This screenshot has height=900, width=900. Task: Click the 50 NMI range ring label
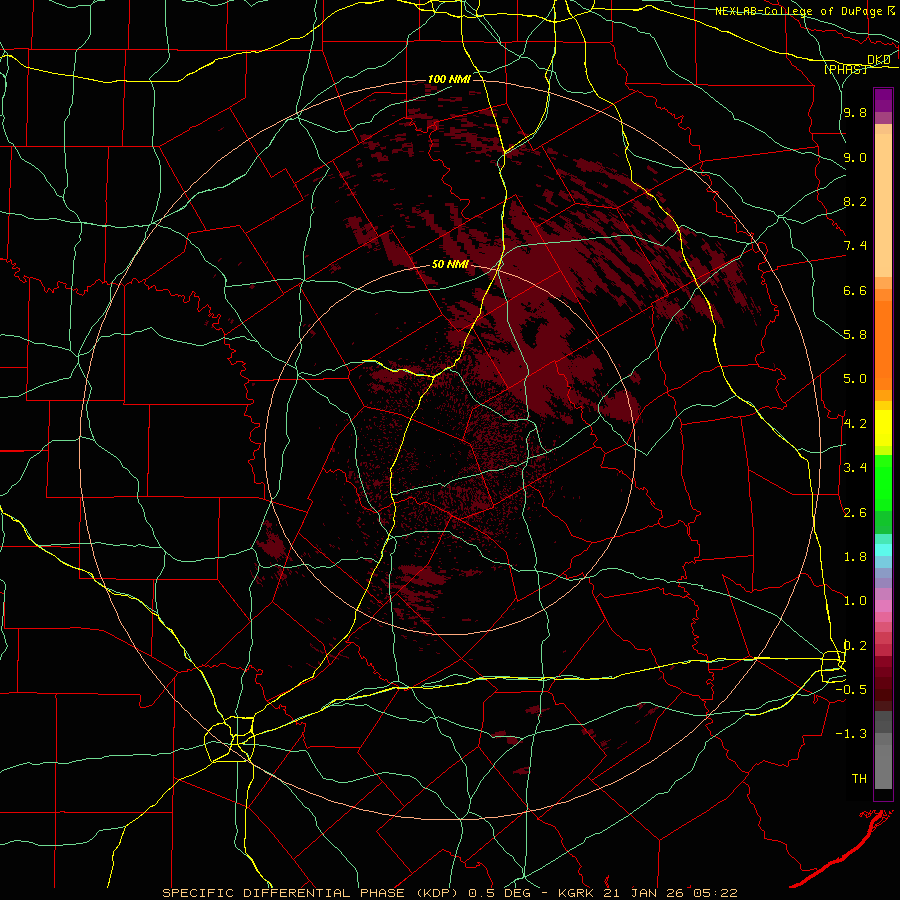[x=450, y=265]
